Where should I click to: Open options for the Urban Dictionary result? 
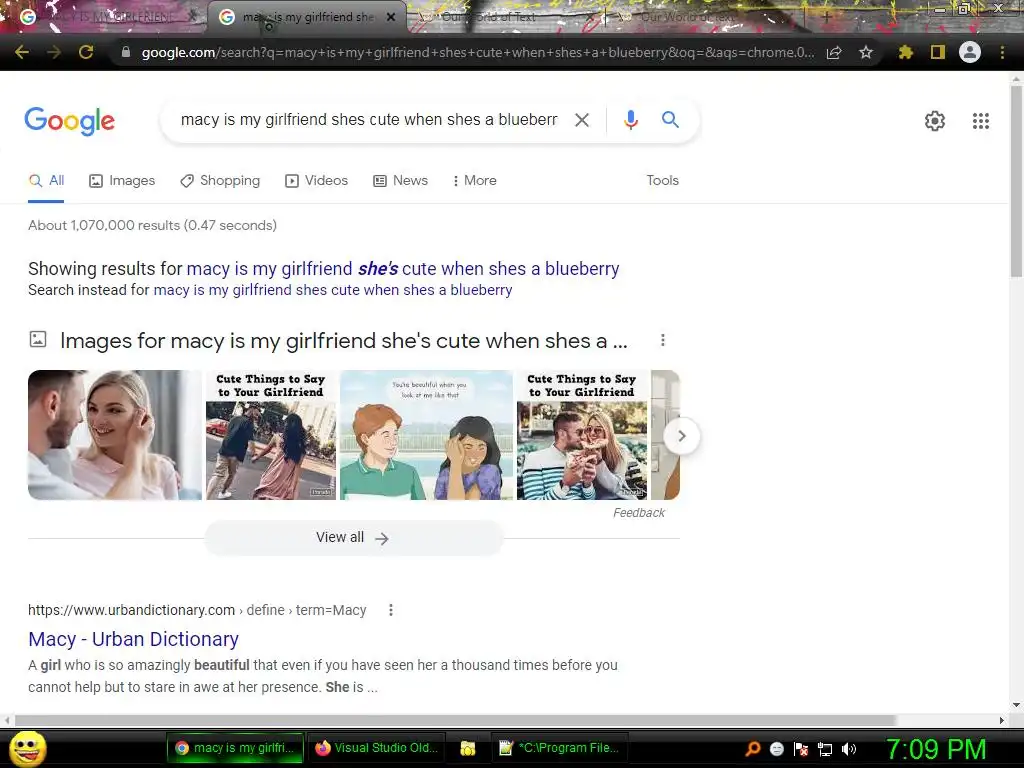391,610
